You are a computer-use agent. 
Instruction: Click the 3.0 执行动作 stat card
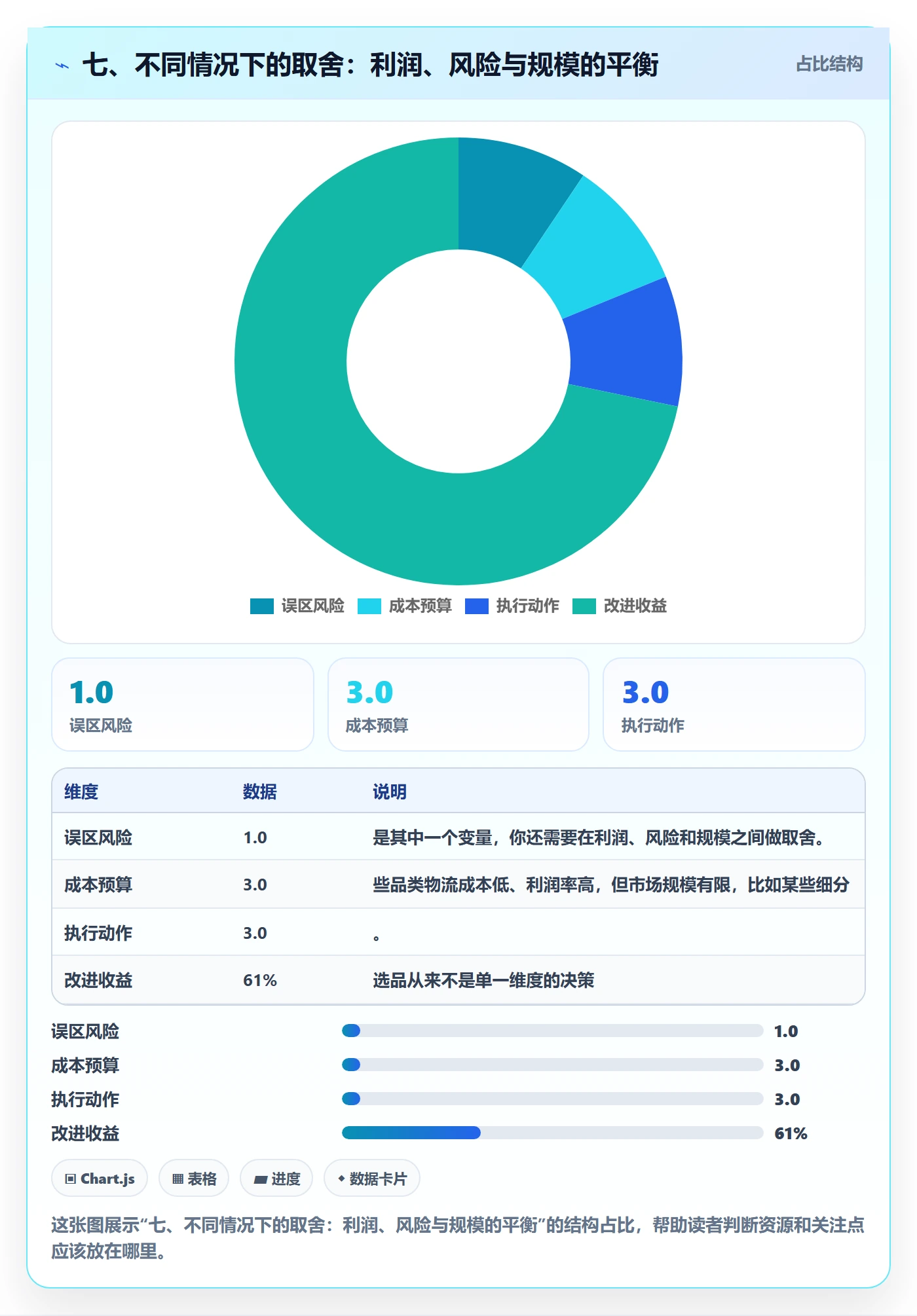734,704
